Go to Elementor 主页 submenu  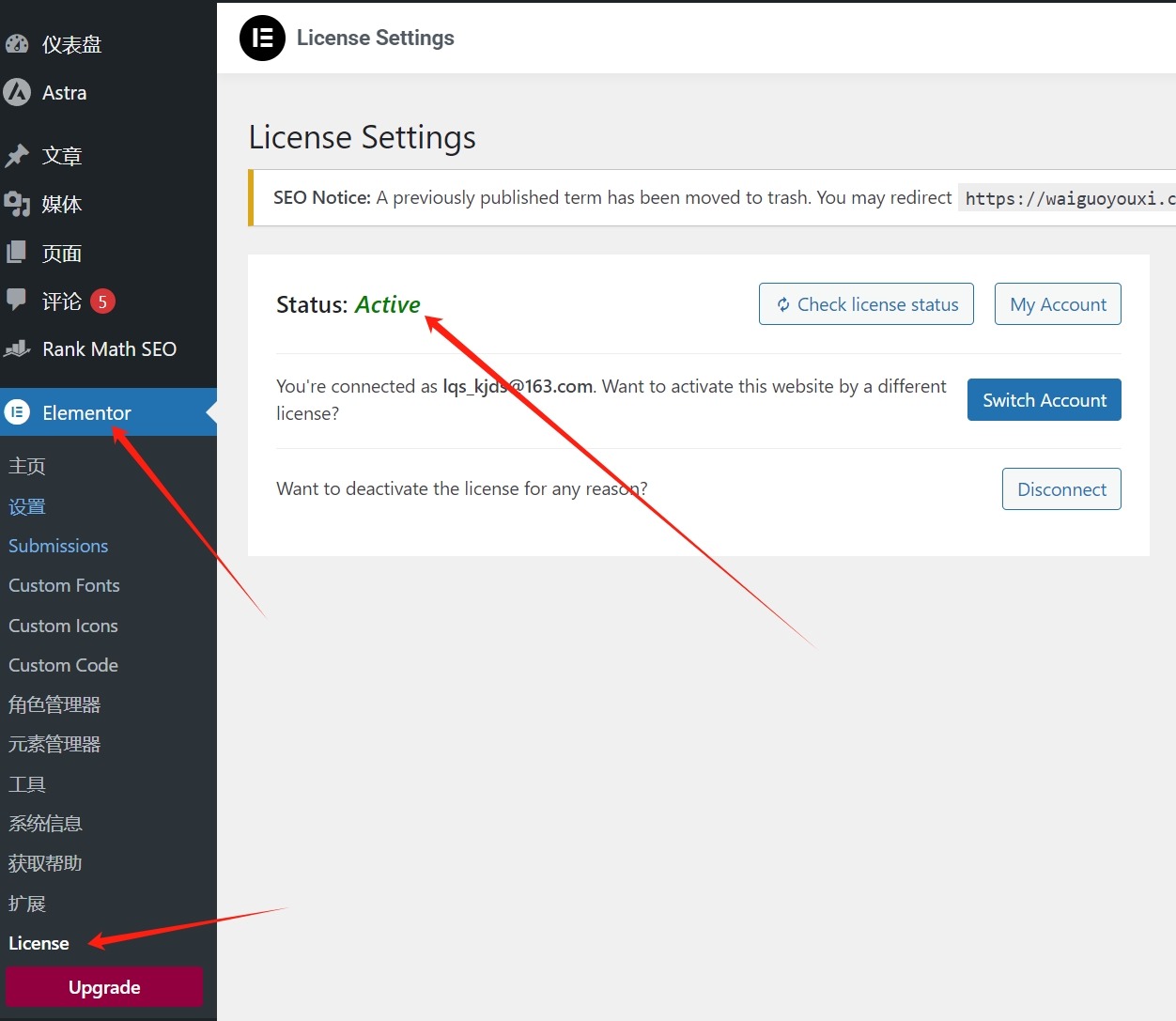(x=27, y=466)
